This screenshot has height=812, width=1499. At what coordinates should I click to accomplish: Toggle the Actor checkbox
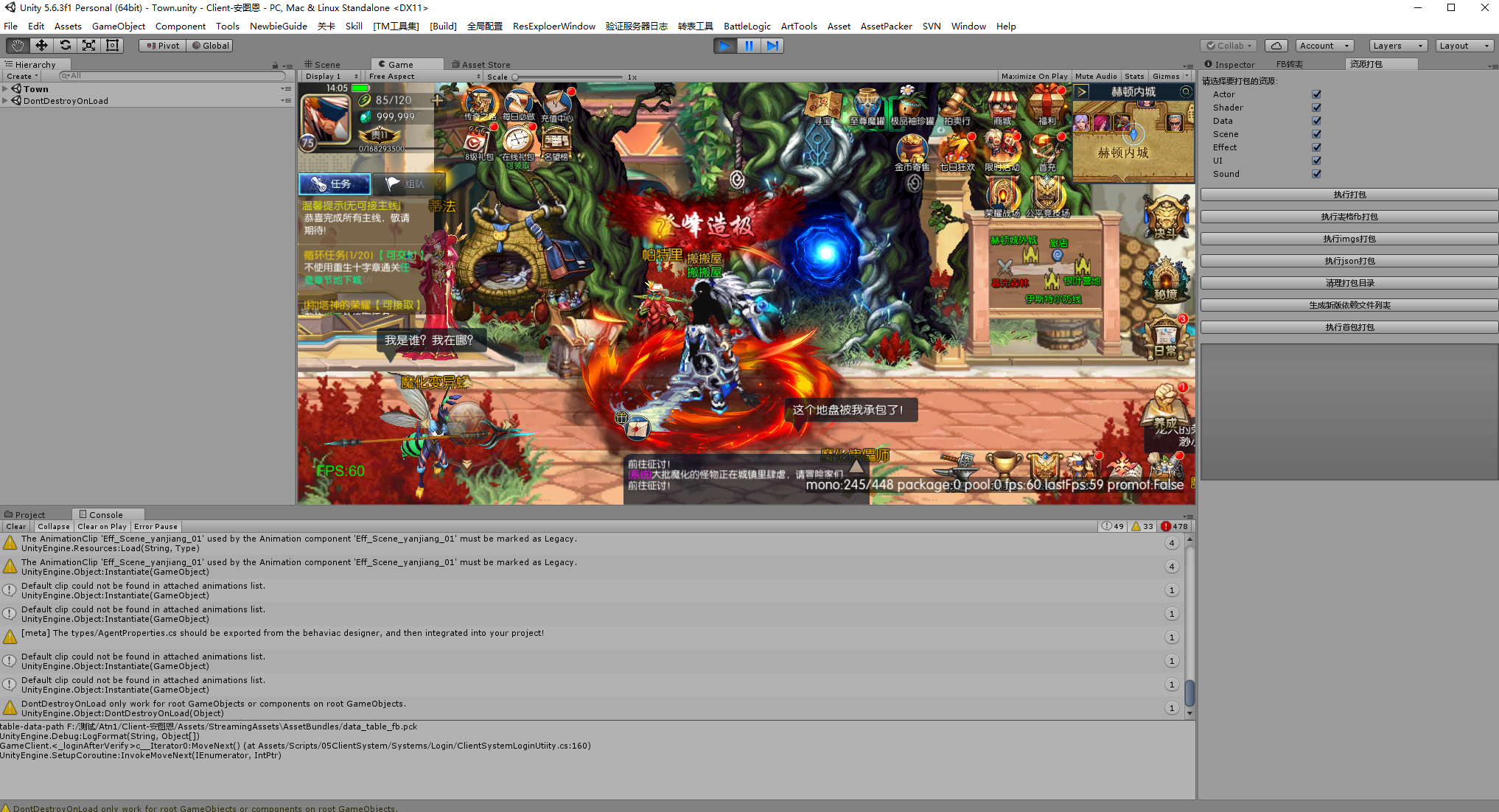1316,94
